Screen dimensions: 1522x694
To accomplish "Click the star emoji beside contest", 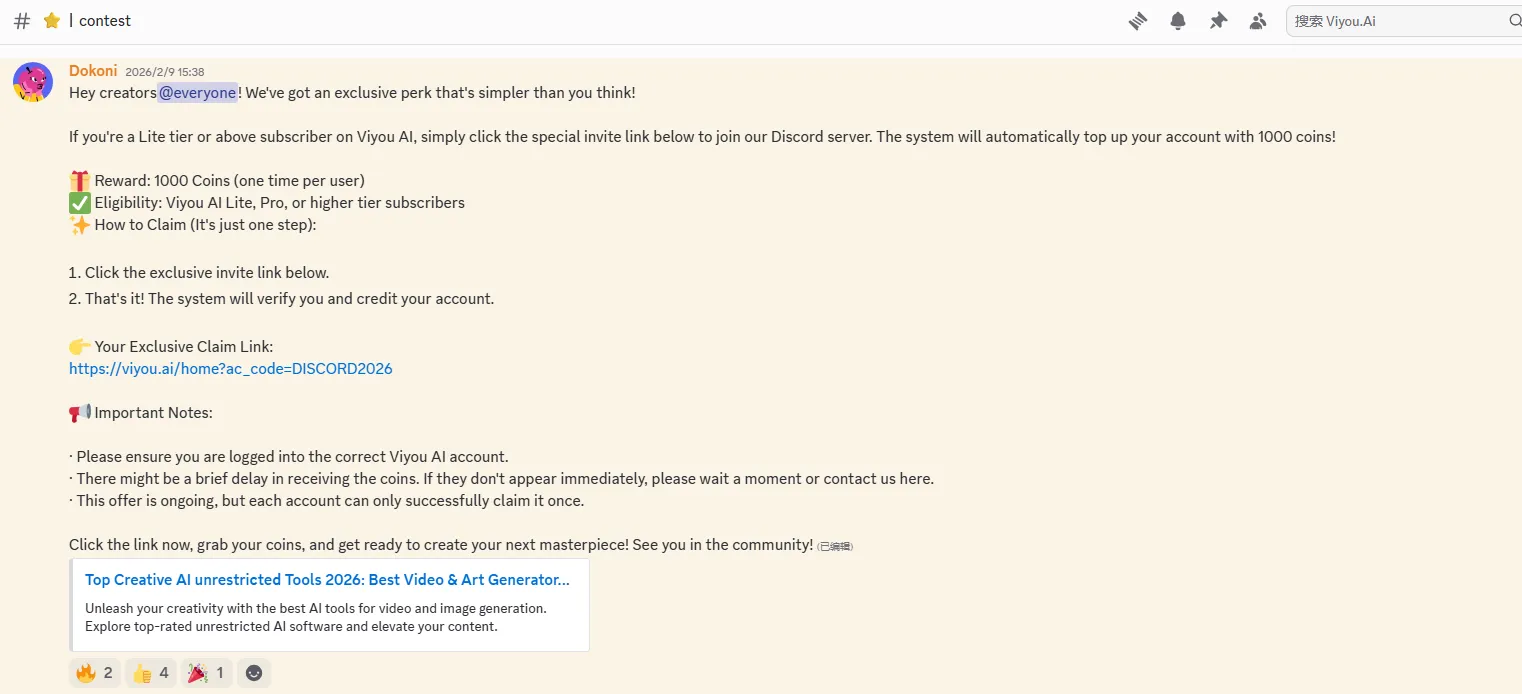I will pyautogui.click(x=52, y=20).
